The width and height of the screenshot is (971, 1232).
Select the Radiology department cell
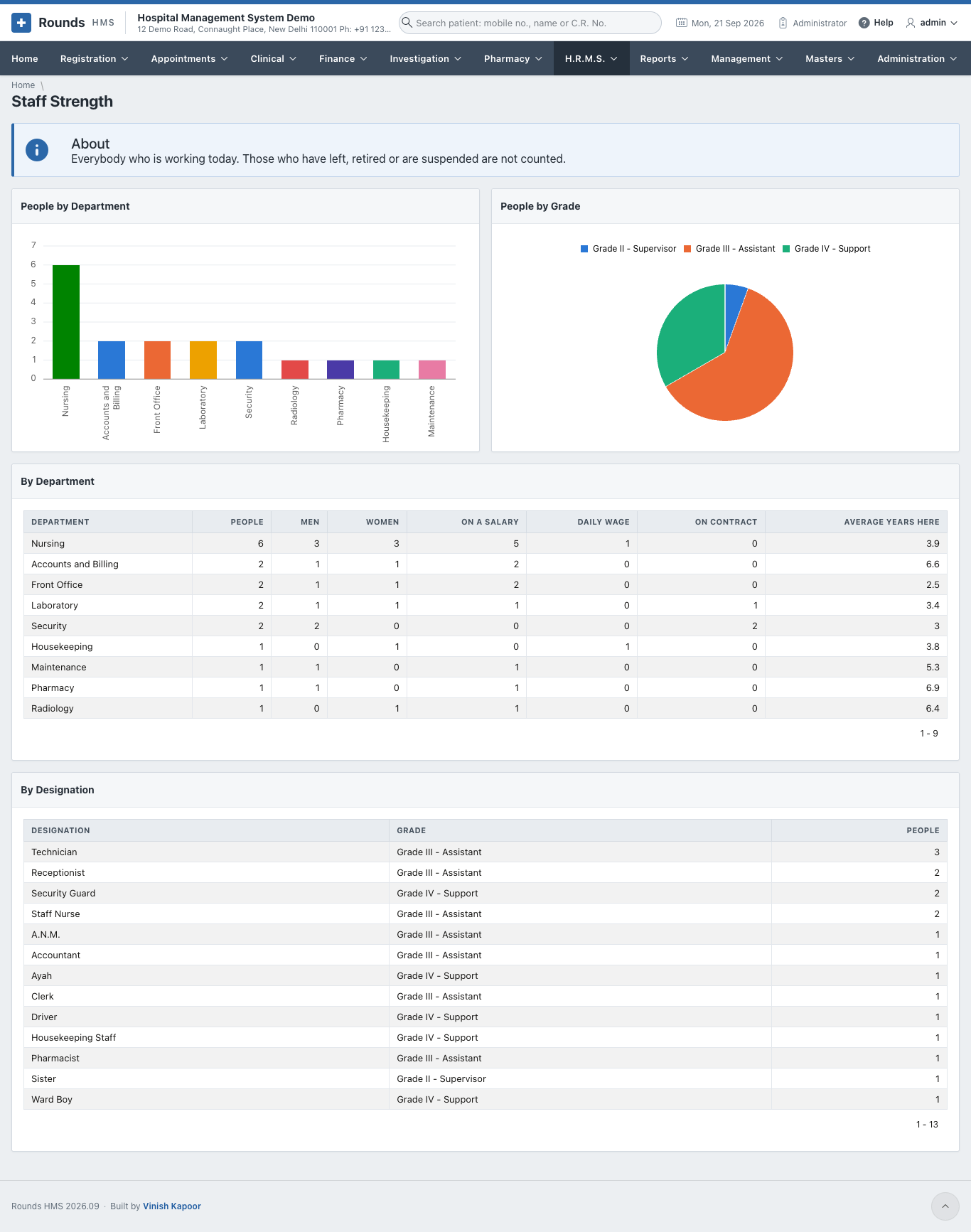[108, 708]
